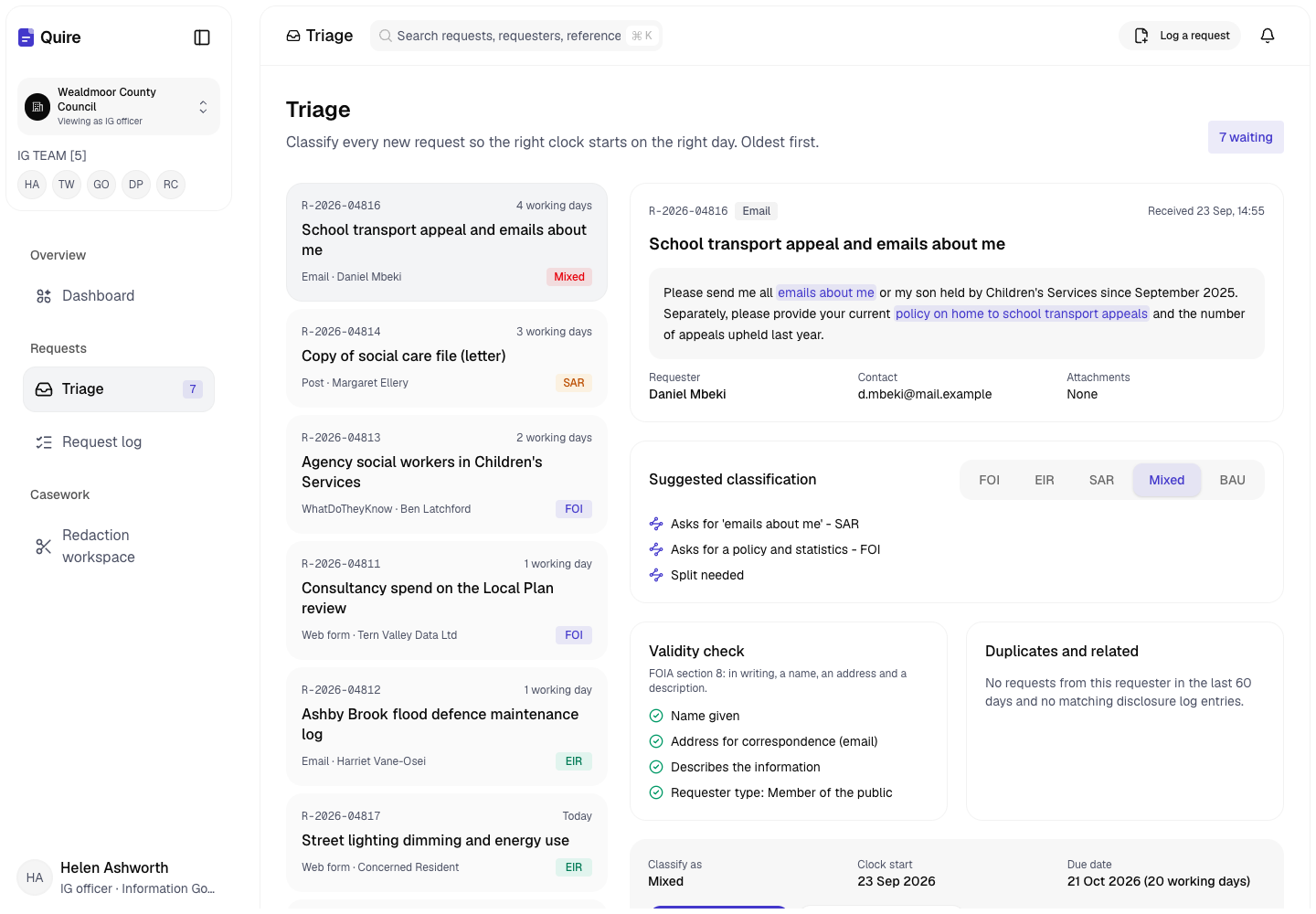Click the Helen Ashworth HA avatar
The image size is (1316, 914).
(x=35, y=877)
